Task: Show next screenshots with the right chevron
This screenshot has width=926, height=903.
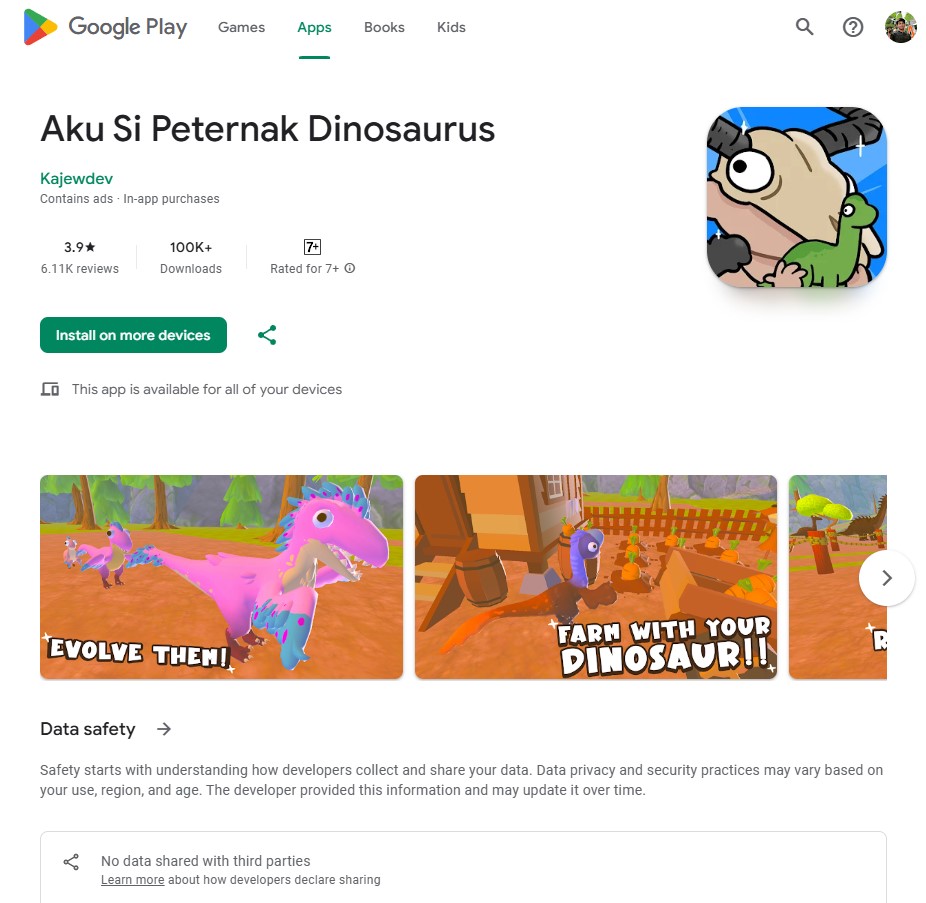Action: point(886,578)
